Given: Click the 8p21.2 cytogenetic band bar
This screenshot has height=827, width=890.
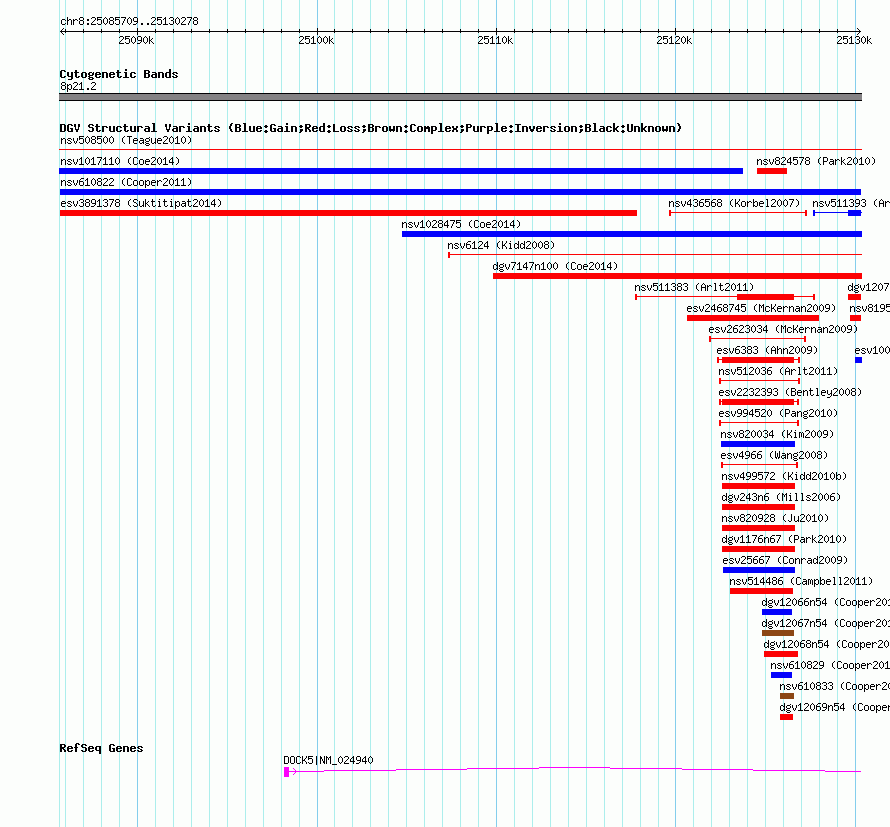Looking at the screenshot, I should coord(460,97).
